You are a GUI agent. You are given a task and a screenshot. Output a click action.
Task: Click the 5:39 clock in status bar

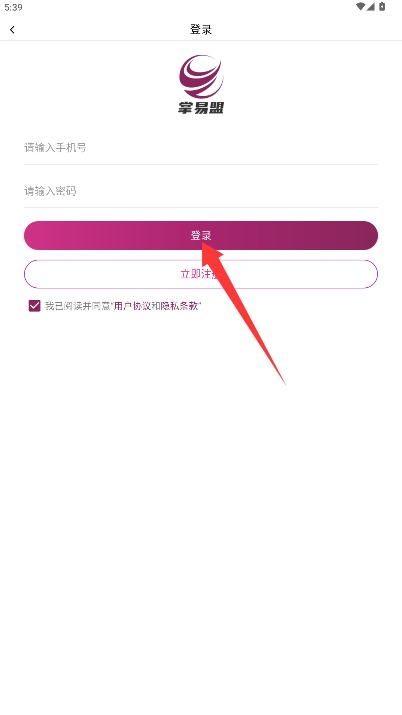(x=13, y=7)
